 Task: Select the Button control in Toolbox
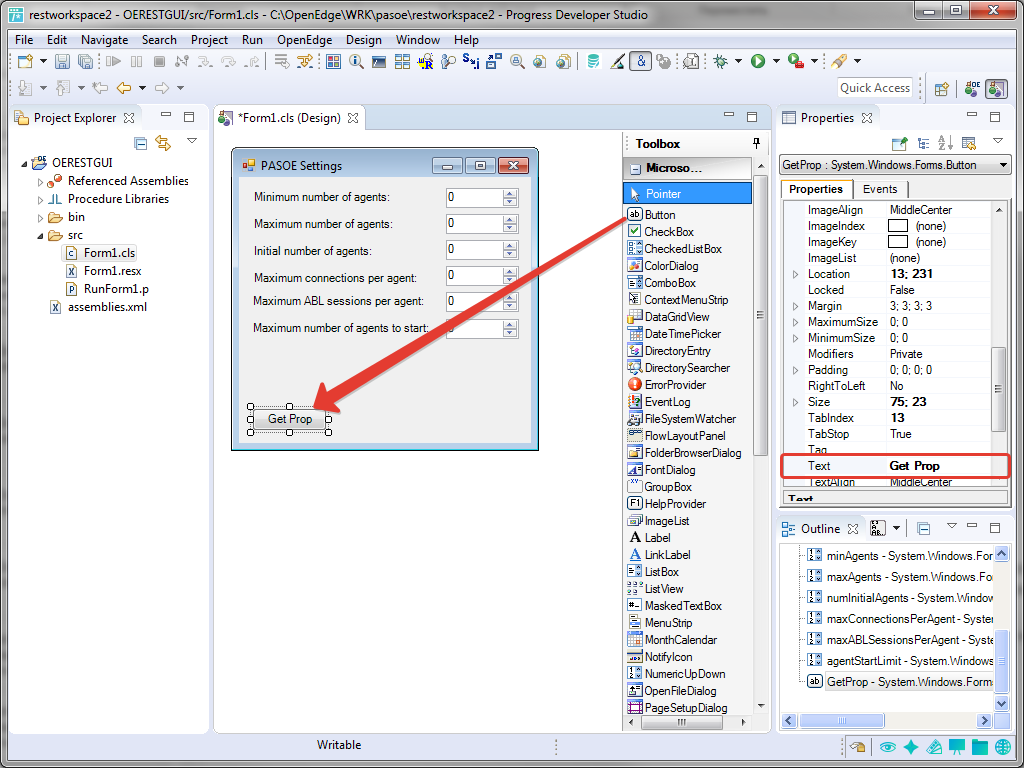pyautogui.click(x=660, y=215)
